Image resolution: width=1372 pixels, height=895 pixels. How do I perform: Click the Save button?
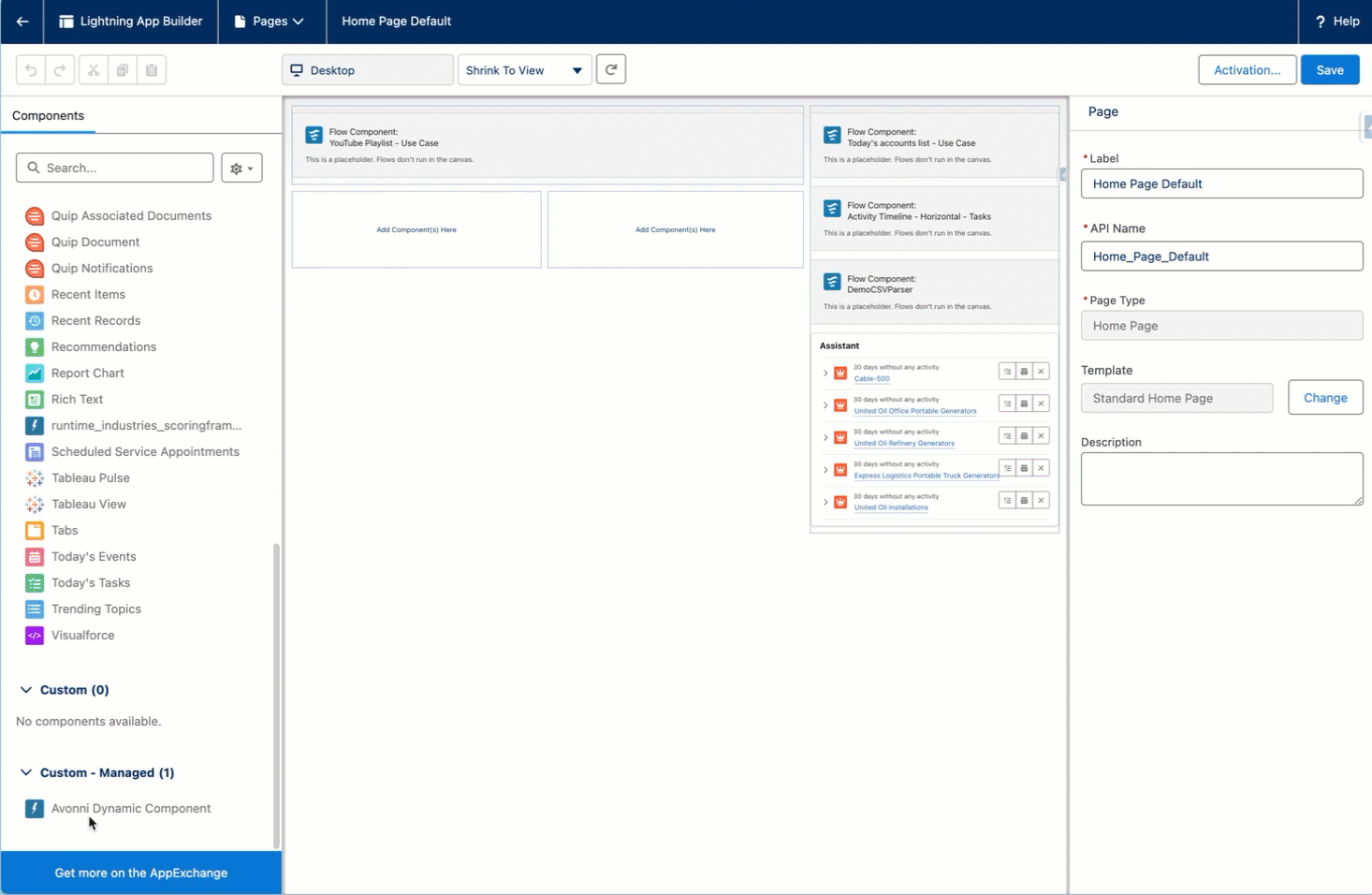(x=1329, y=70)
